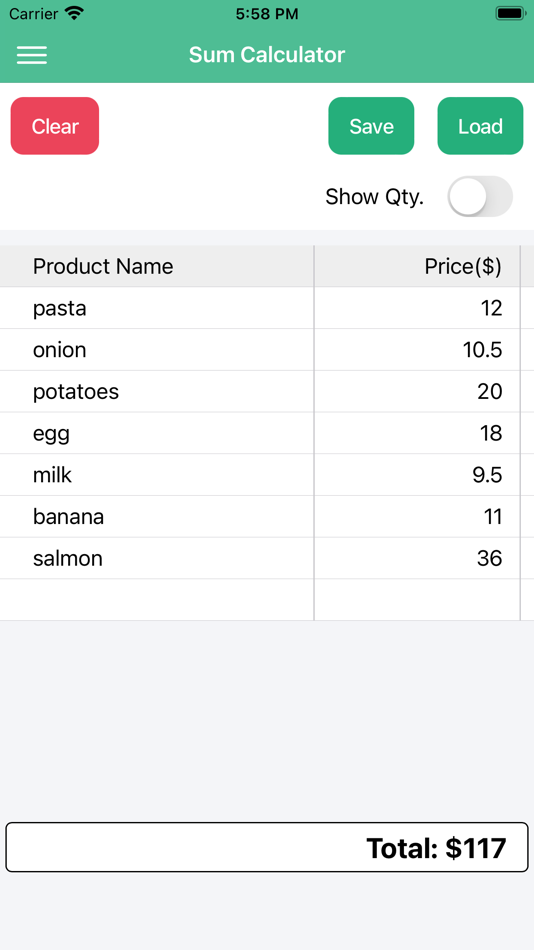
Task: Open the hamburger menu icon
Action: point(32,55)
